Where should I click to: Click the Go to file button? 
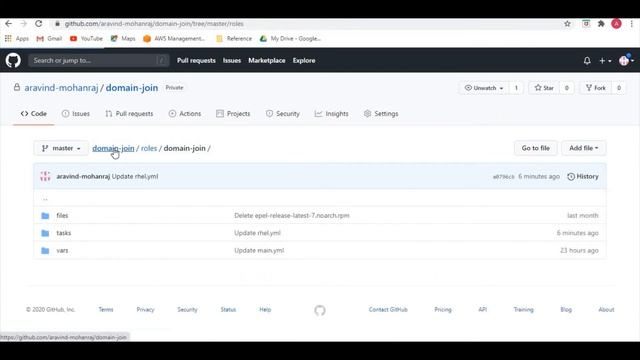536,148
